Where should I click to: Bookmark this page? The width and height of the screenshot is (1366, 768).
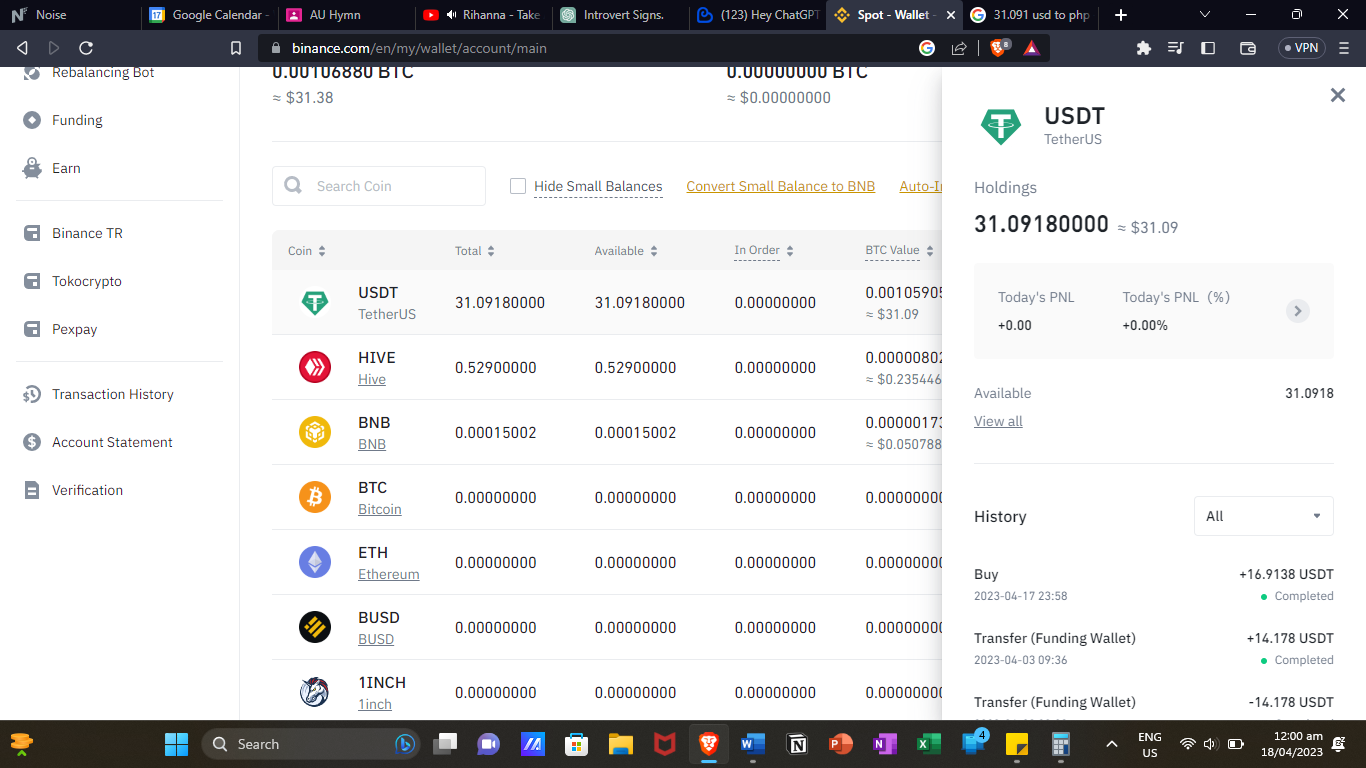point(236,48)
